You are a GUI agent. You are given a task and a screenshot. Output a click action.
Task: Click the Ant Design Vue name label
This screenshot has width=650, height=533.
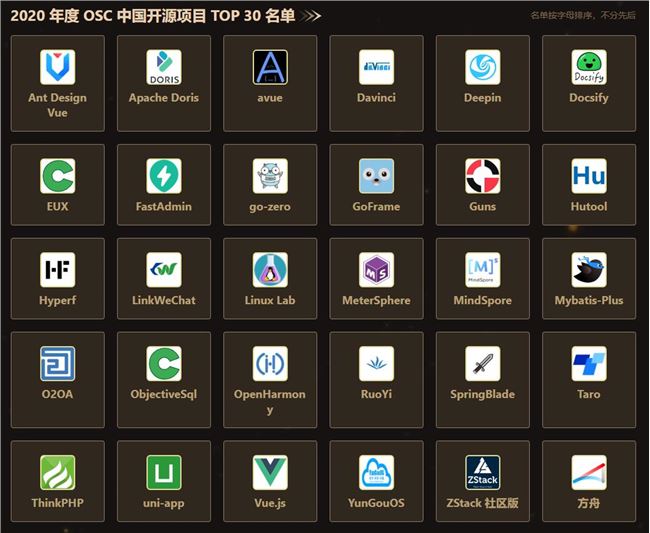(58, 105)
